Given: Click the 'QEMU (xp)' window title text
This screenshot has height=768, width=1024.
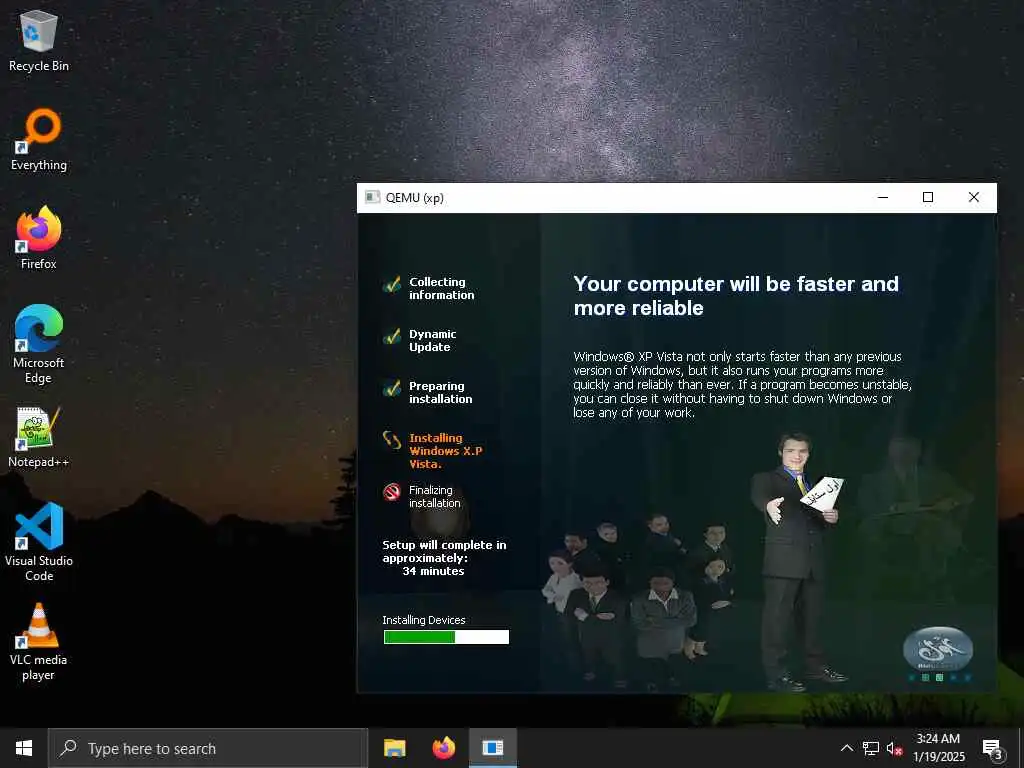Looking at the screenshot, I should click(415, 197).
